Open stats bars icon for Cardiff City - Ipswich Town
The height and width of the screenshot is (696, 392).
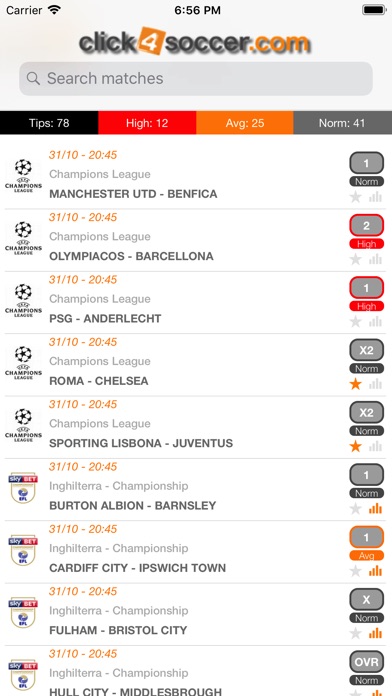pos(376,571)
